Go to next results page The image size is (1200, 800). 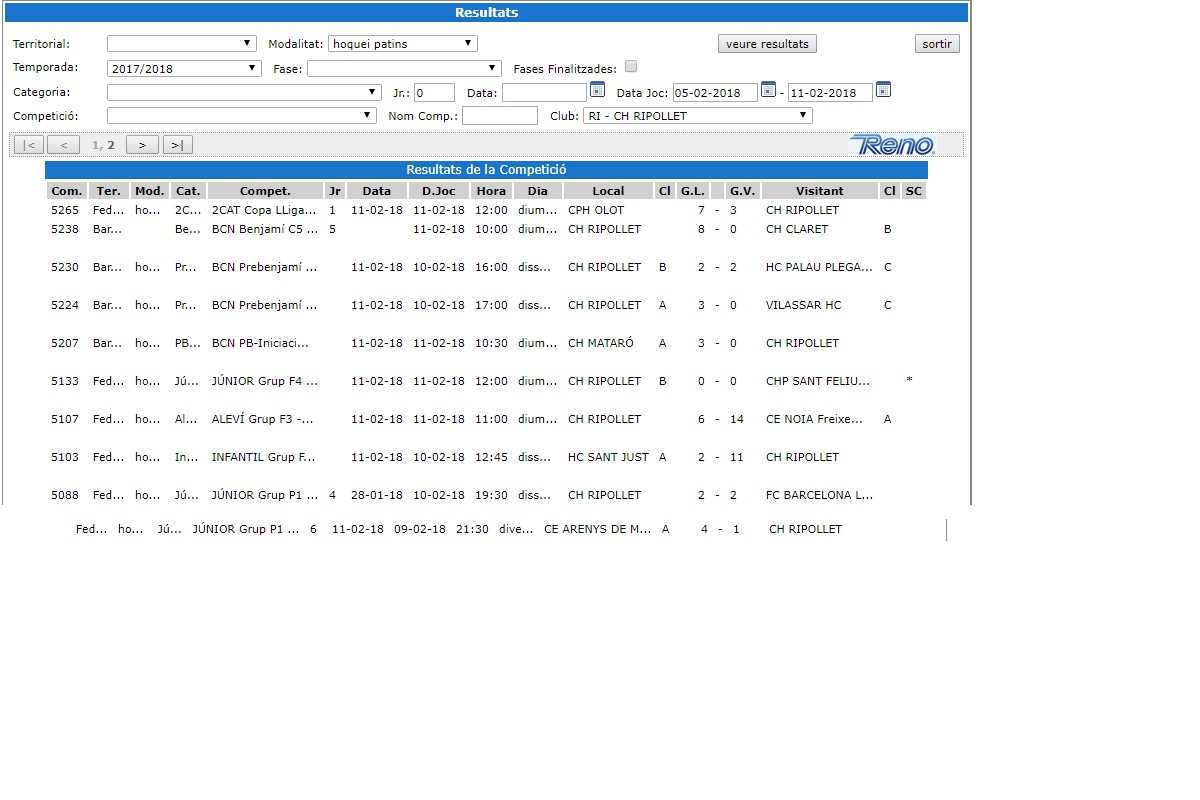click(142, 145)
